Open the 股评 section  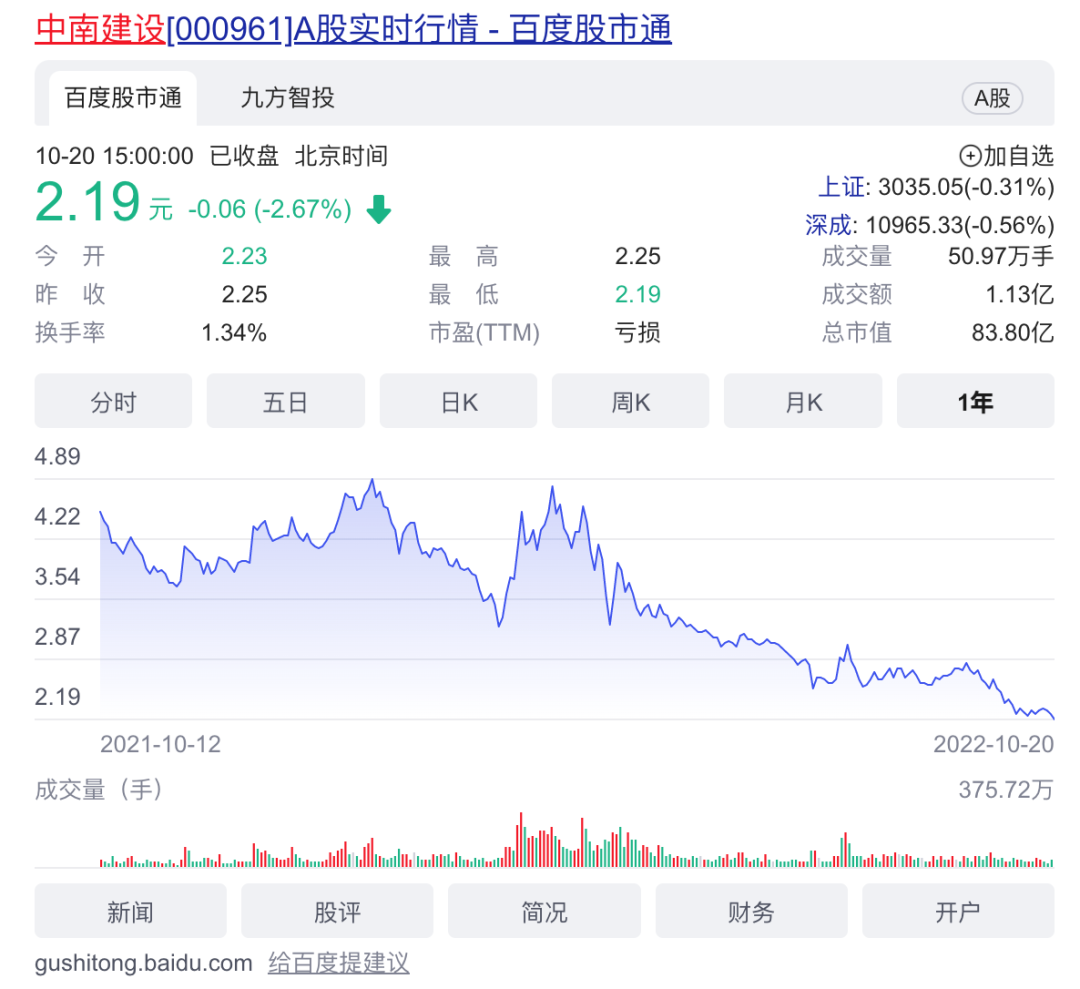337,911
